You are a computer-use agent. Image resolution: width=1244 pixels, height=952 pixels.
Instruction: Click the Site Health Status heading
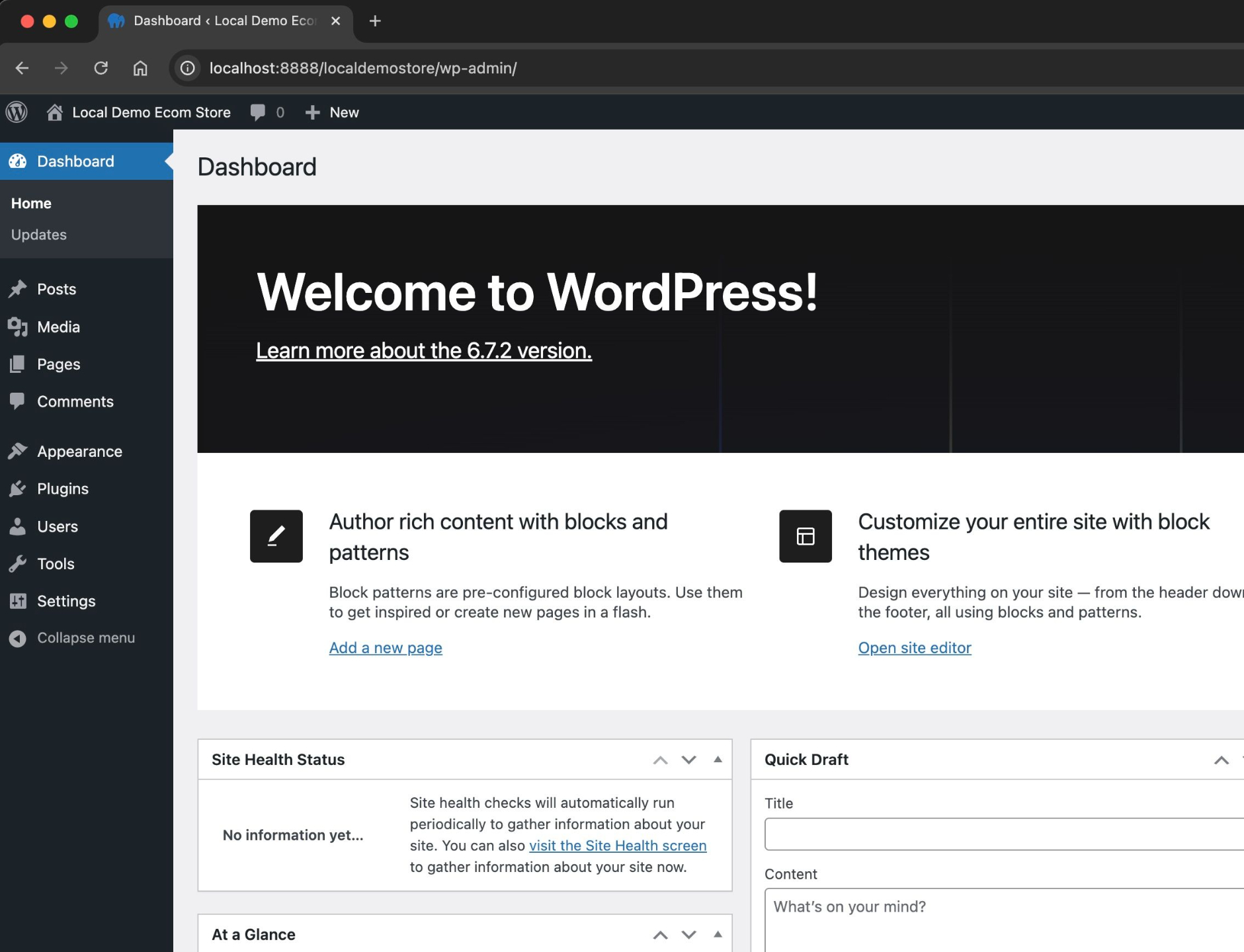pos(278,760)
